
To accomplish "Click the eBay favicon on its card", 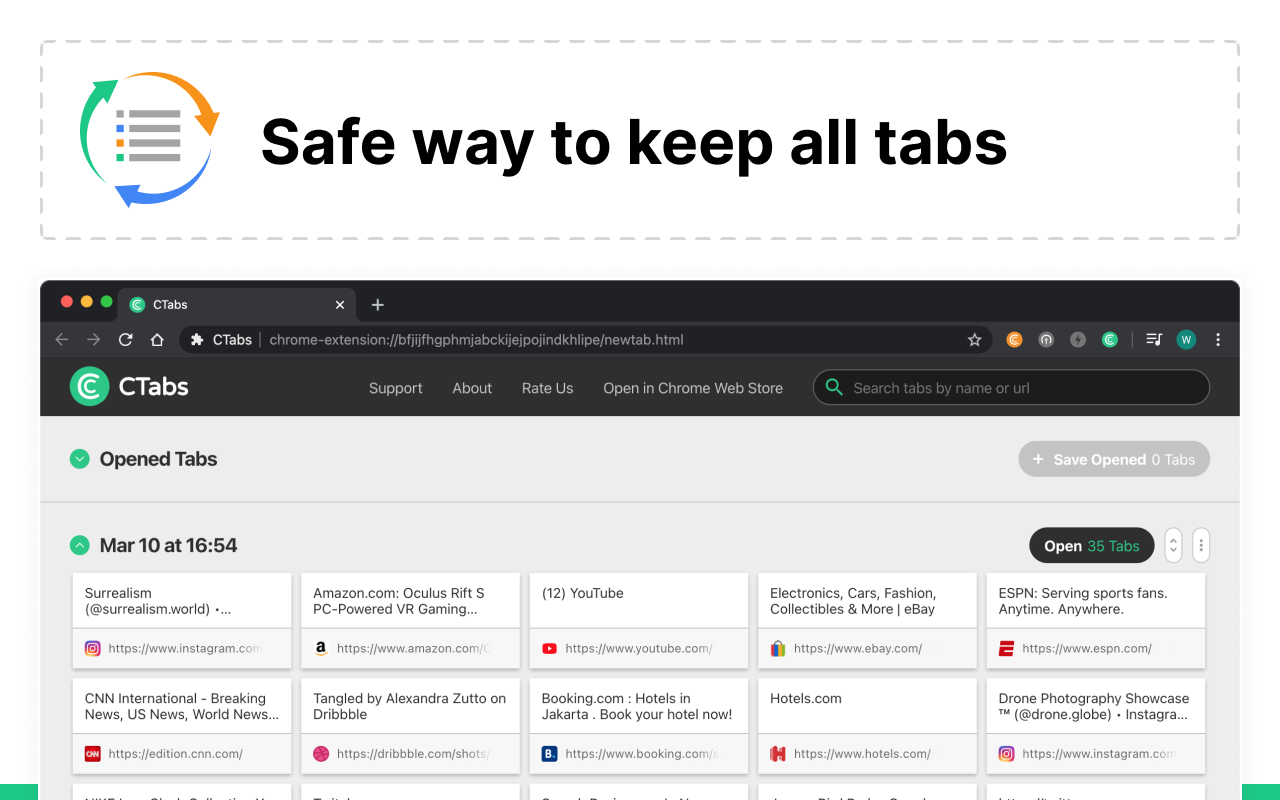I will (778, 648).
